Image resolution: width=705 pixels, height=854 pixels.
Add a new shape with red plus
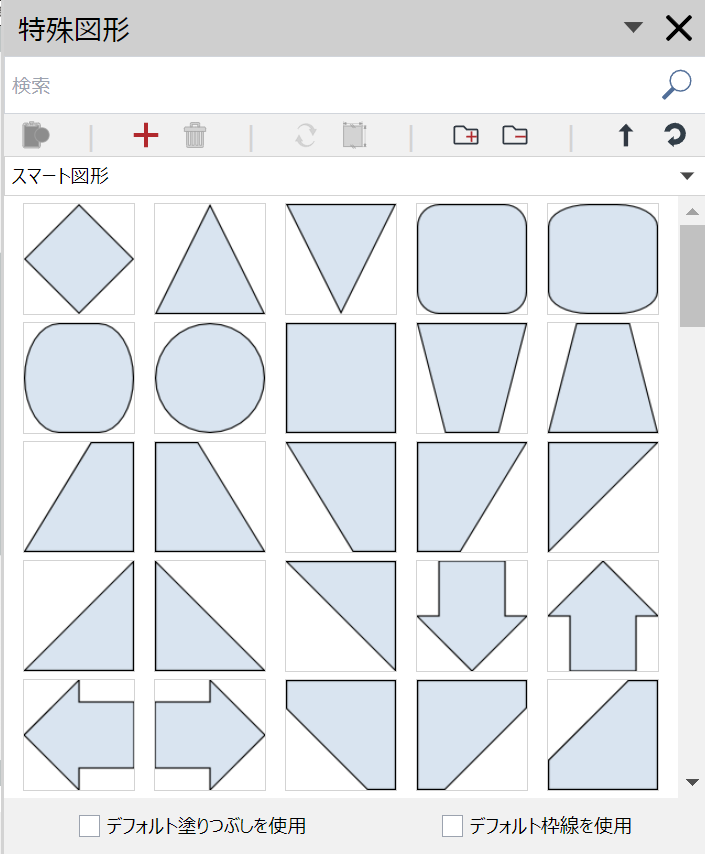(x=145, y=135)
